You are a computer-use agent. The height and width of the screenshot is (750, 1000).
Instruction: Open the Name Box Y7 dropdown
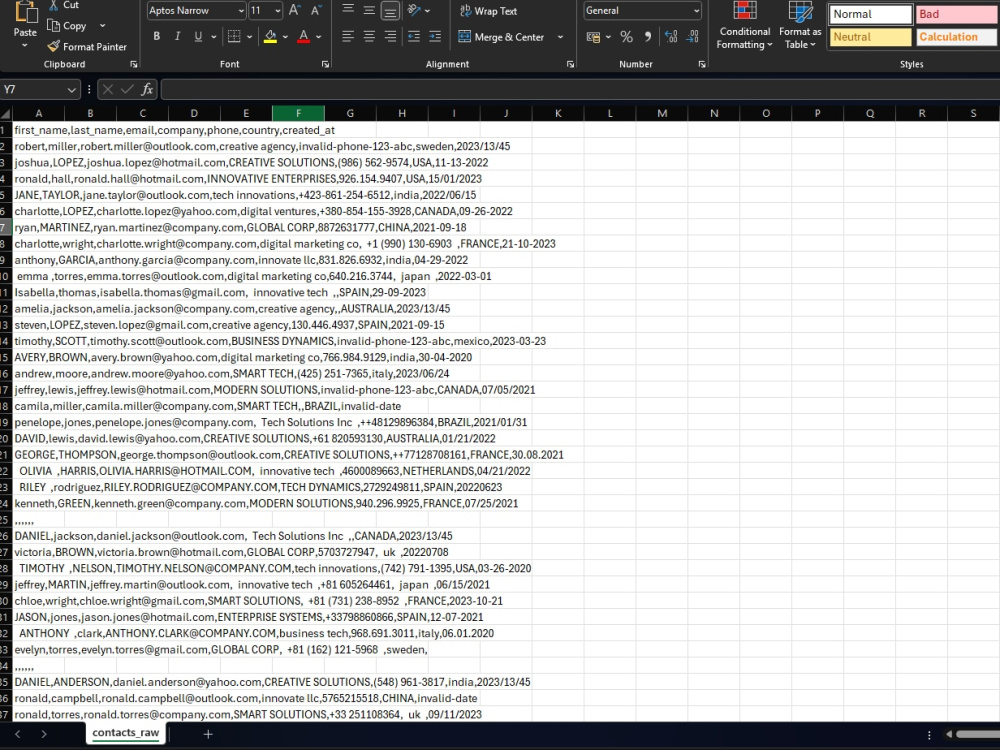click(71, 90)
